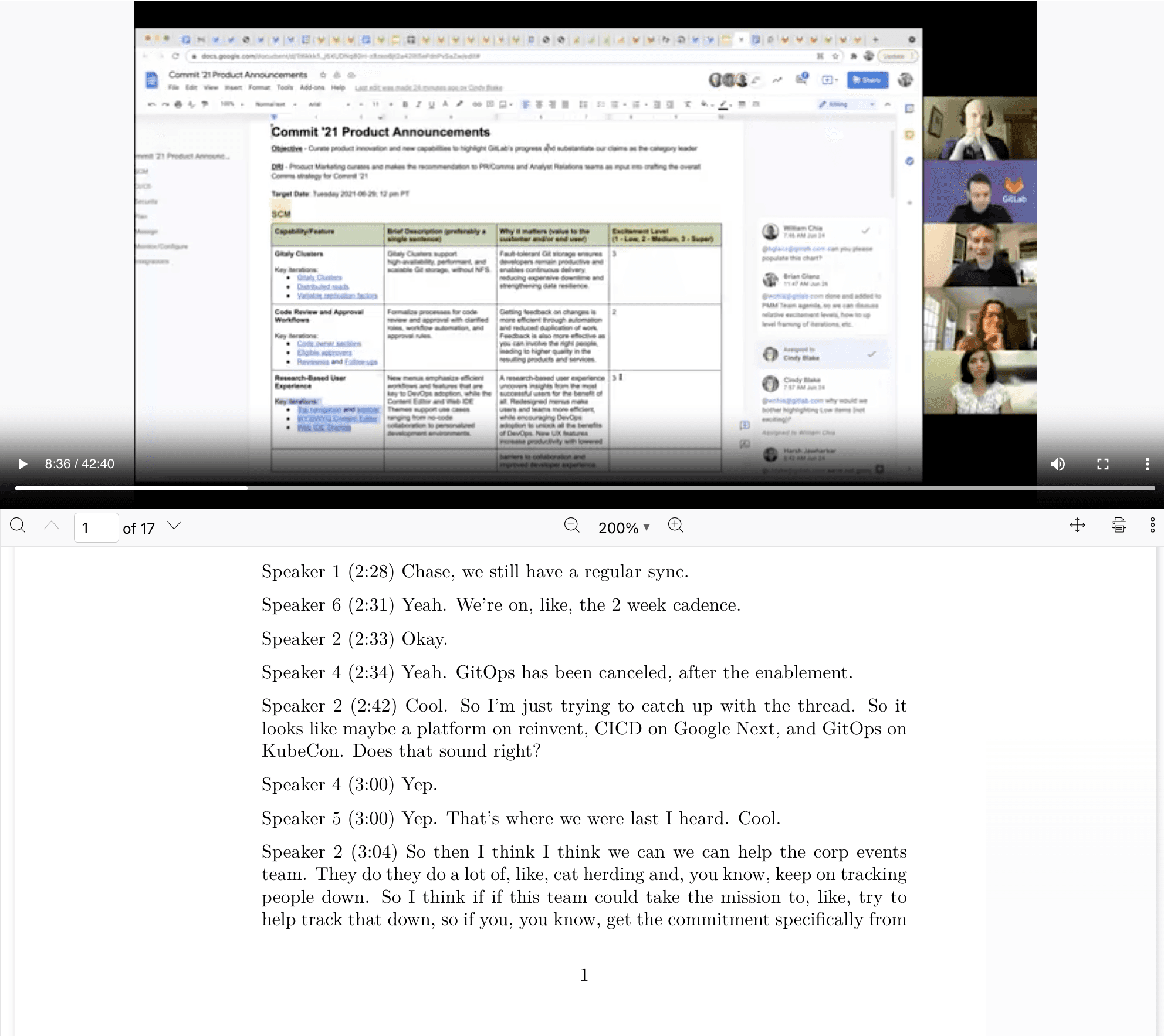Play the meeting video
The height and width of the screenshot is (1036, 1164).
(23, 464)
